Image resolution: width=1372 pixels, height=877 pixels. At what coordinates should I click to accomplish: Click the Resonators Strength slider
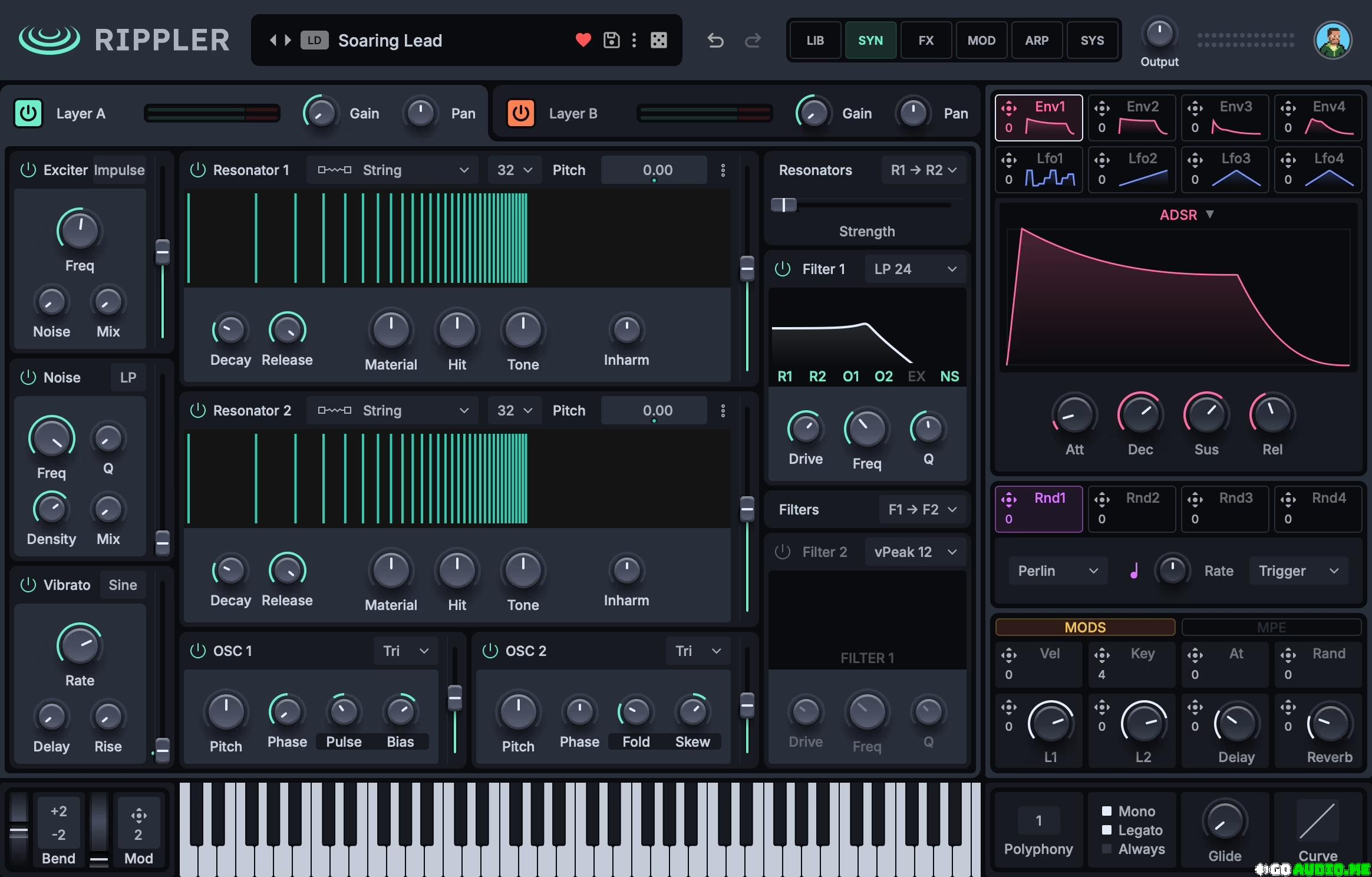862,205
